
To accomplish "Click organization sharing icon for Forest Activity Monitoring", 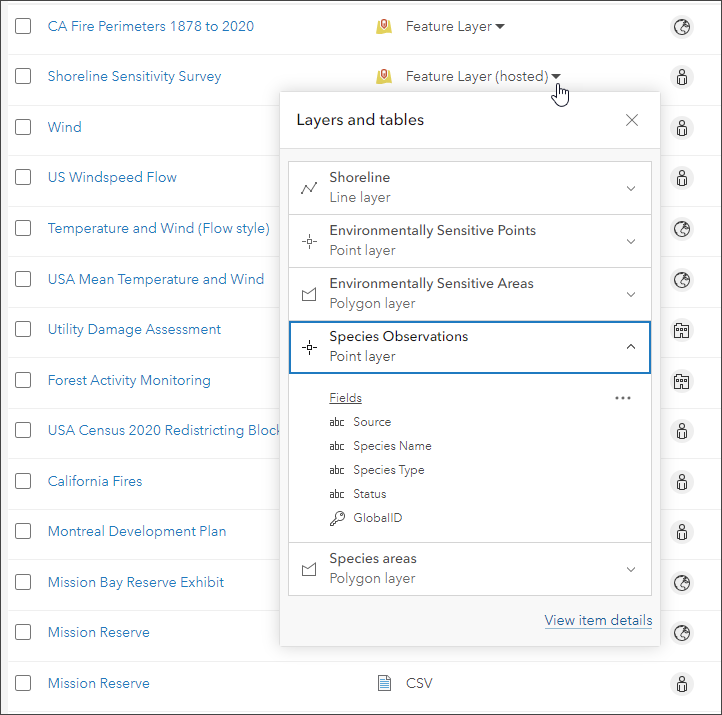I will coord(681,381).
